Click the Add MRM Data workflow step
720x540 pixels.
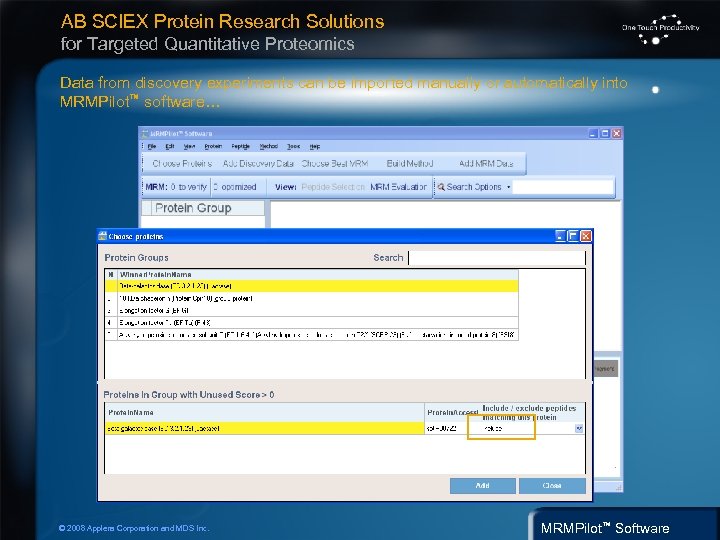[x=486, y=163]
